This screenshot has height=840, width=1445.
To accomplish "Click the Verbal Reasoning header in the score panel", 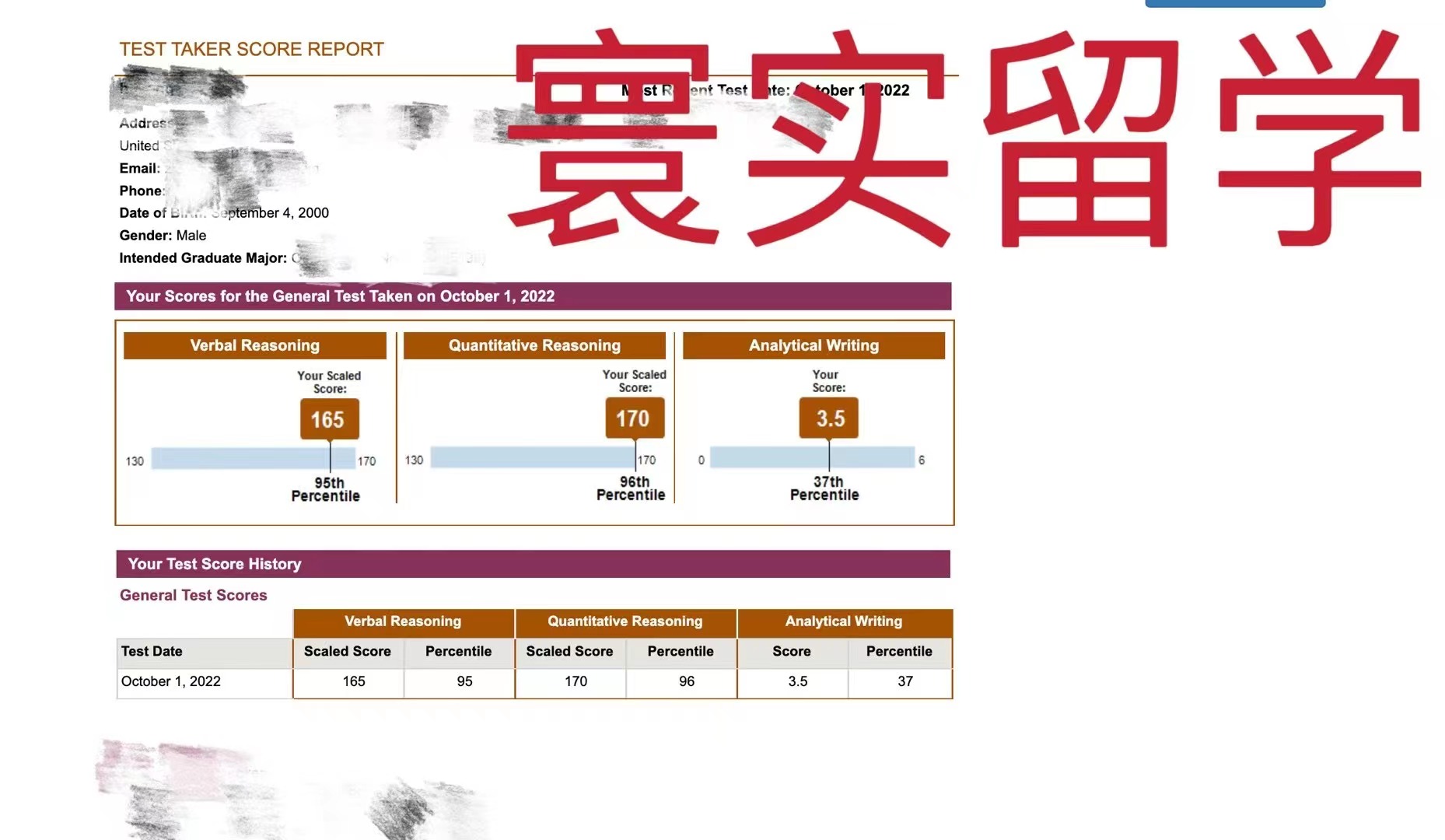I will point(255,345).
